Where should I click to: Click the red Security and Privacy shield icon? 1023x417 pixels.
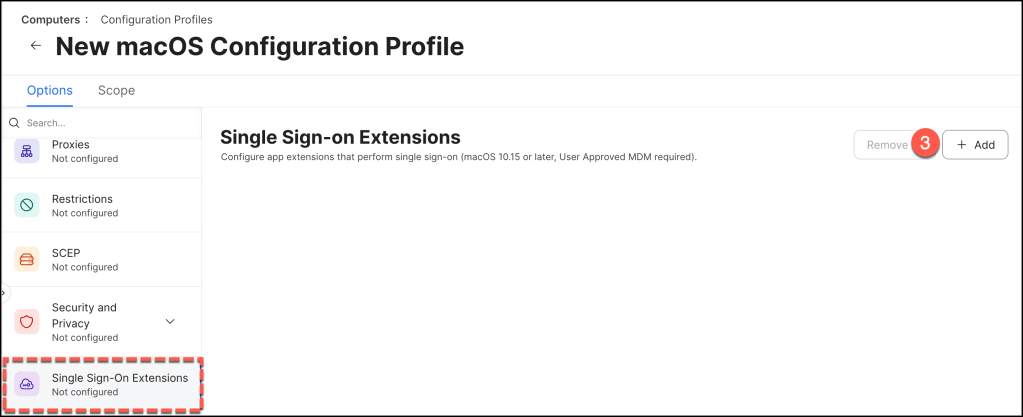click(27, 322)
